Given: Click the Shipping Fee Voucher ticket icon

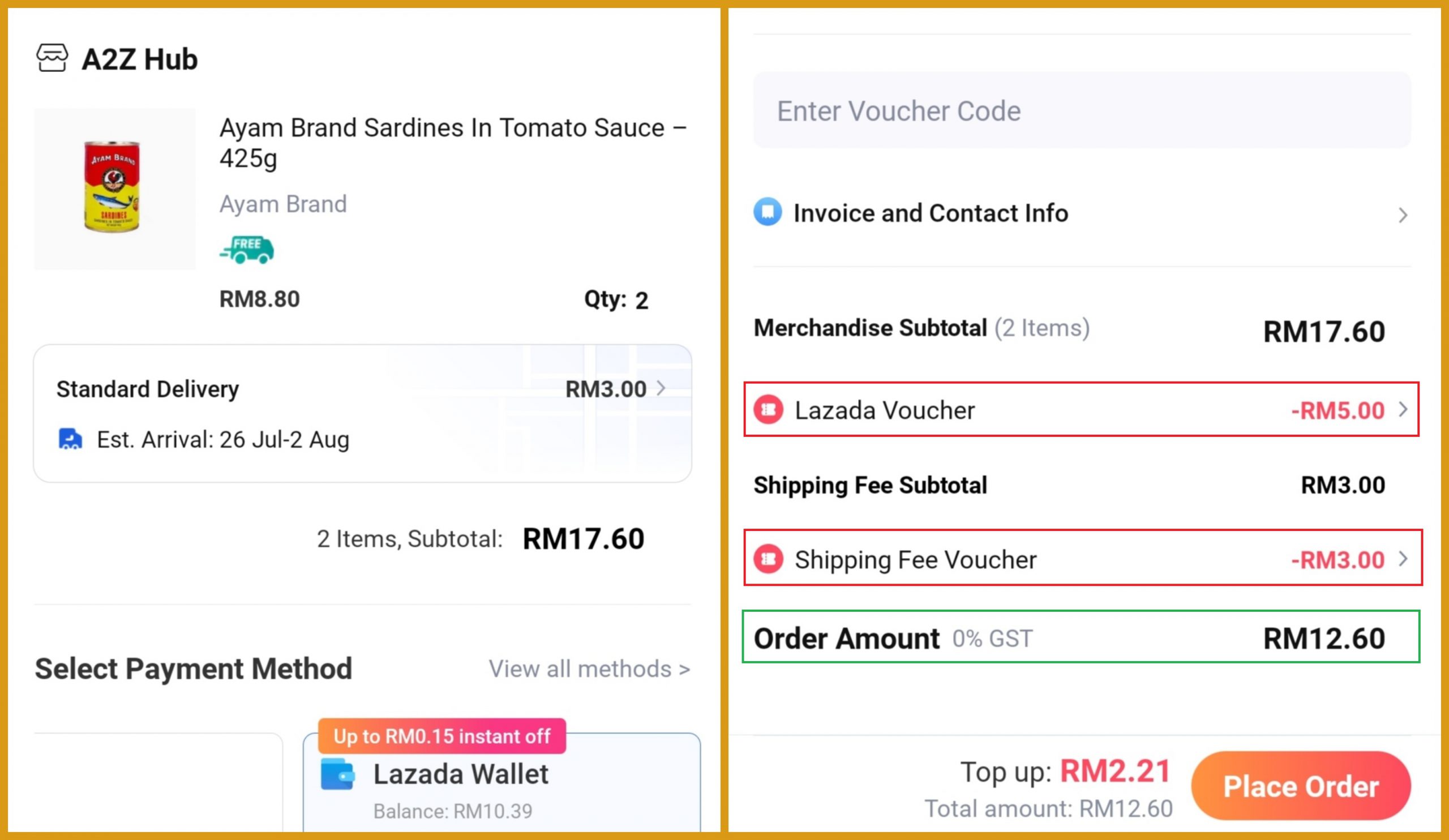Looking at the screenshot, I should (769, 559).
